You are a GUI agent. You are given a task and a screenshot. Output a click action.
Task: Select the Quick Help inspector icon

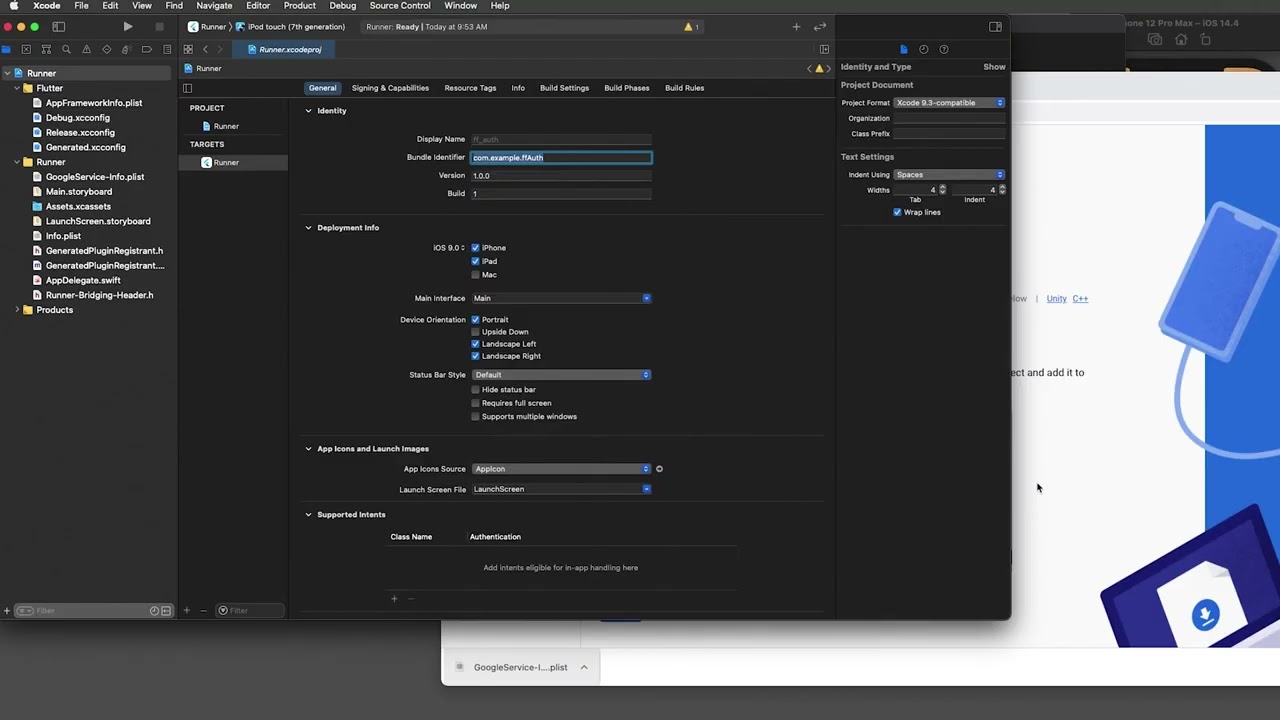(944, 49)
